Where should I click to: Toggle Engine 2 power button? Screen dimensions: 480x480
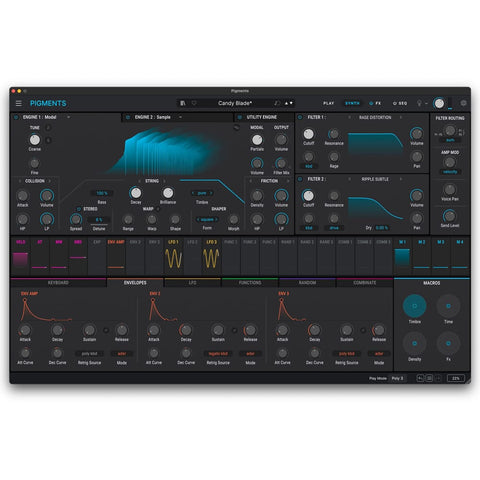[x=128, y=117]
